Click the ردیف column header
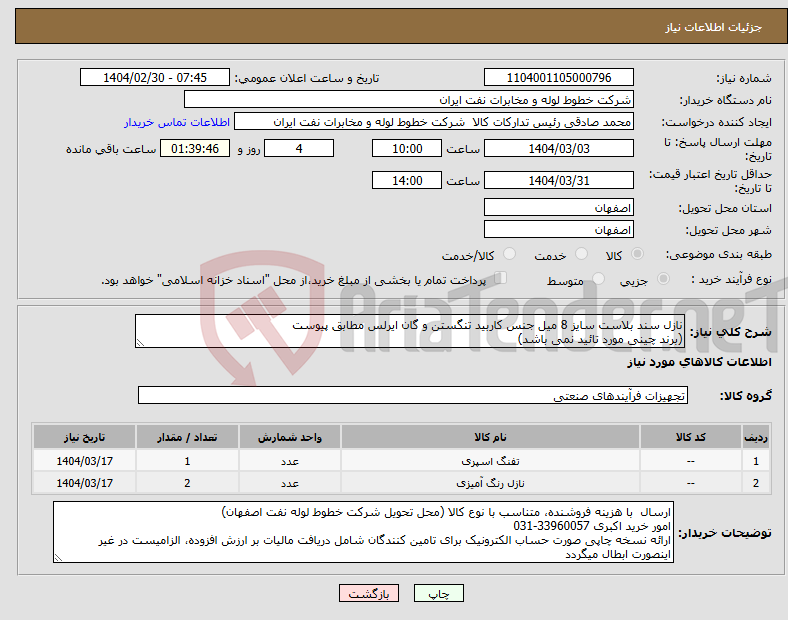This screenshot has width=788, height=620. 756,437
